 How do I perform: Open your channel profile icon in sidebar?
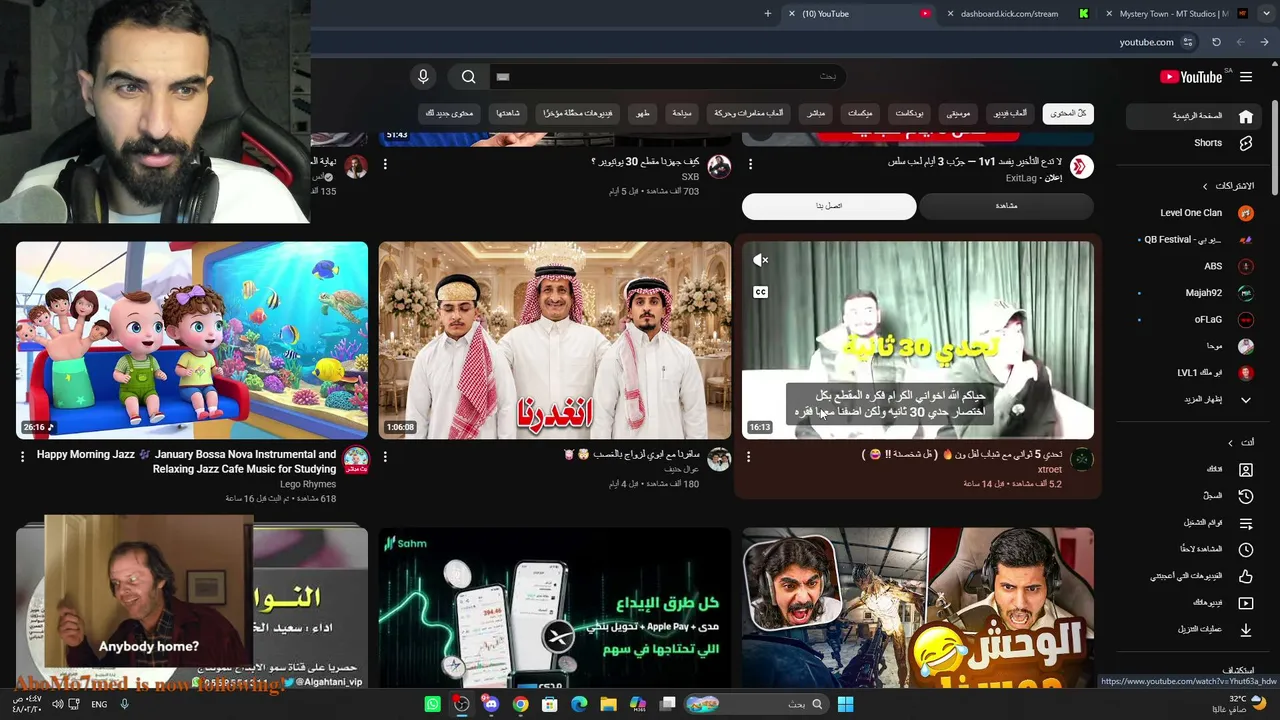pyautogui.click(x=1246, y=469)
